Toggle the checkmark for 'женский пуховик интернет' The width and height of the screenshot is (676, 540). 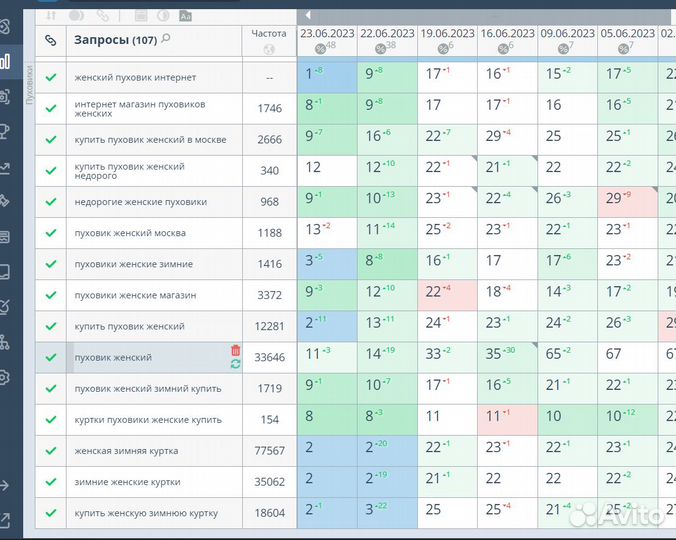click(x=51, y=77)
